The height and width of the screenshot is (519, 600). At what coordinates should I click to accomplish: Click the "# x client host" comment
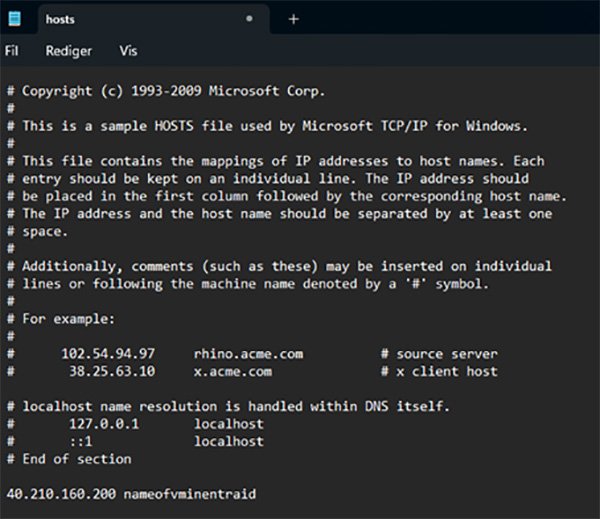click(439, 371)
